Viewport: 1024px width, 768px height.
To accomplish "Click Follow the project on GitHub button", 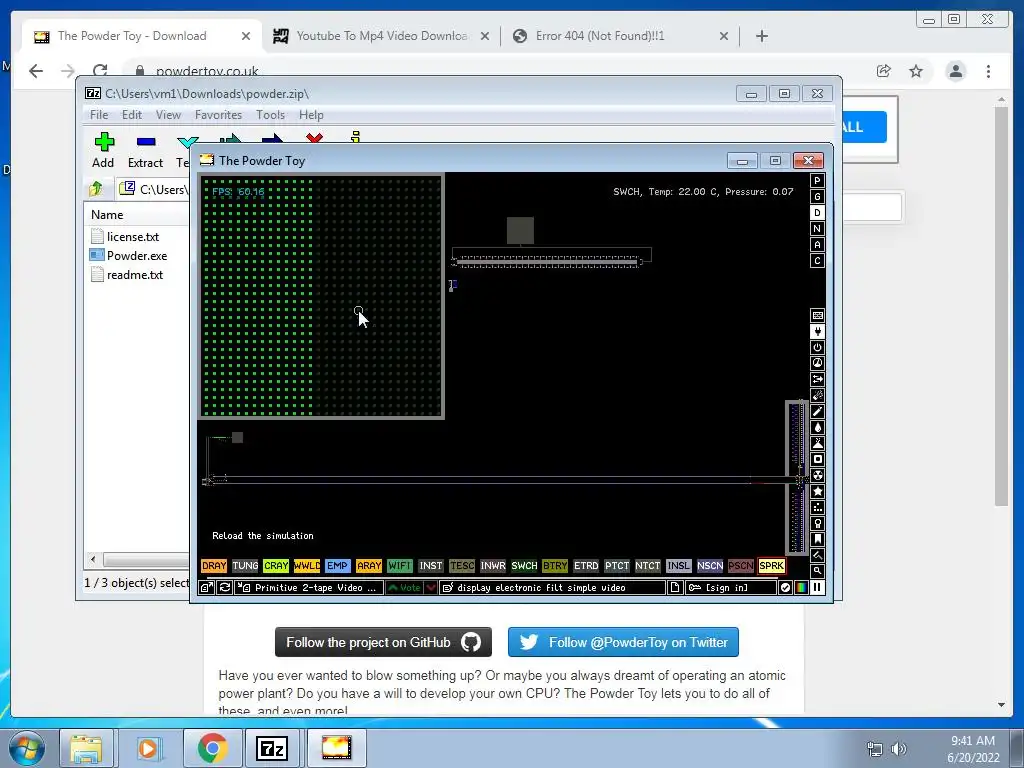I will (383, 643).
